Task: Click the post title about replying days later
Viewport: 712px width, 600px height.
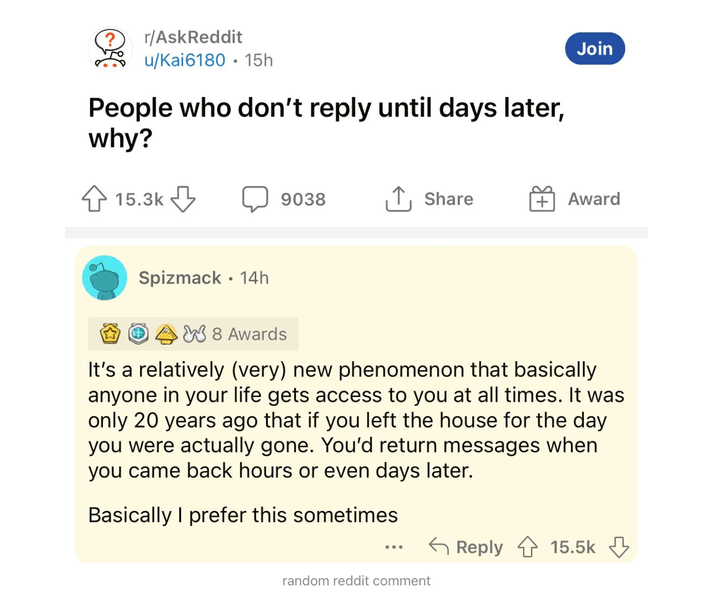Action: 326,123
